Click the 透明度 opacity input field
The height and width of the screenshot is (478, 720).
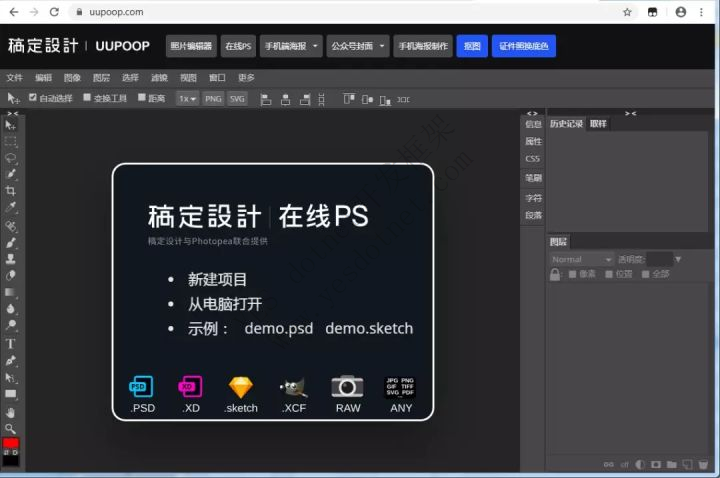click(x=659, y=259)
